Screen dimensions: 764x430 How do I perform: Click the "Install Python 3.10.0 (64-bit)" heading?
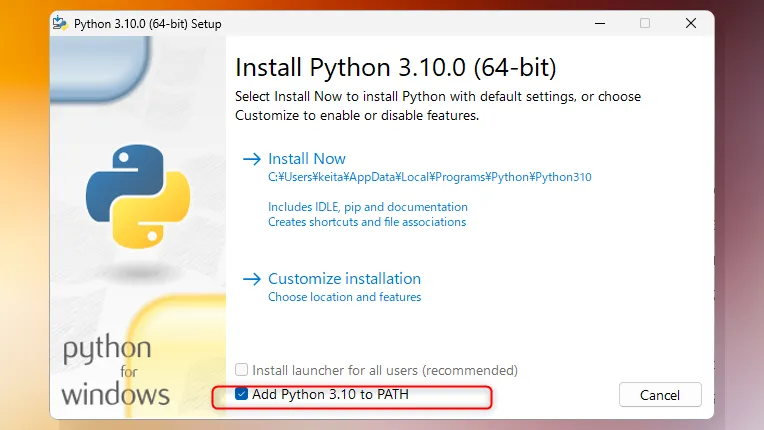(395, 68)
